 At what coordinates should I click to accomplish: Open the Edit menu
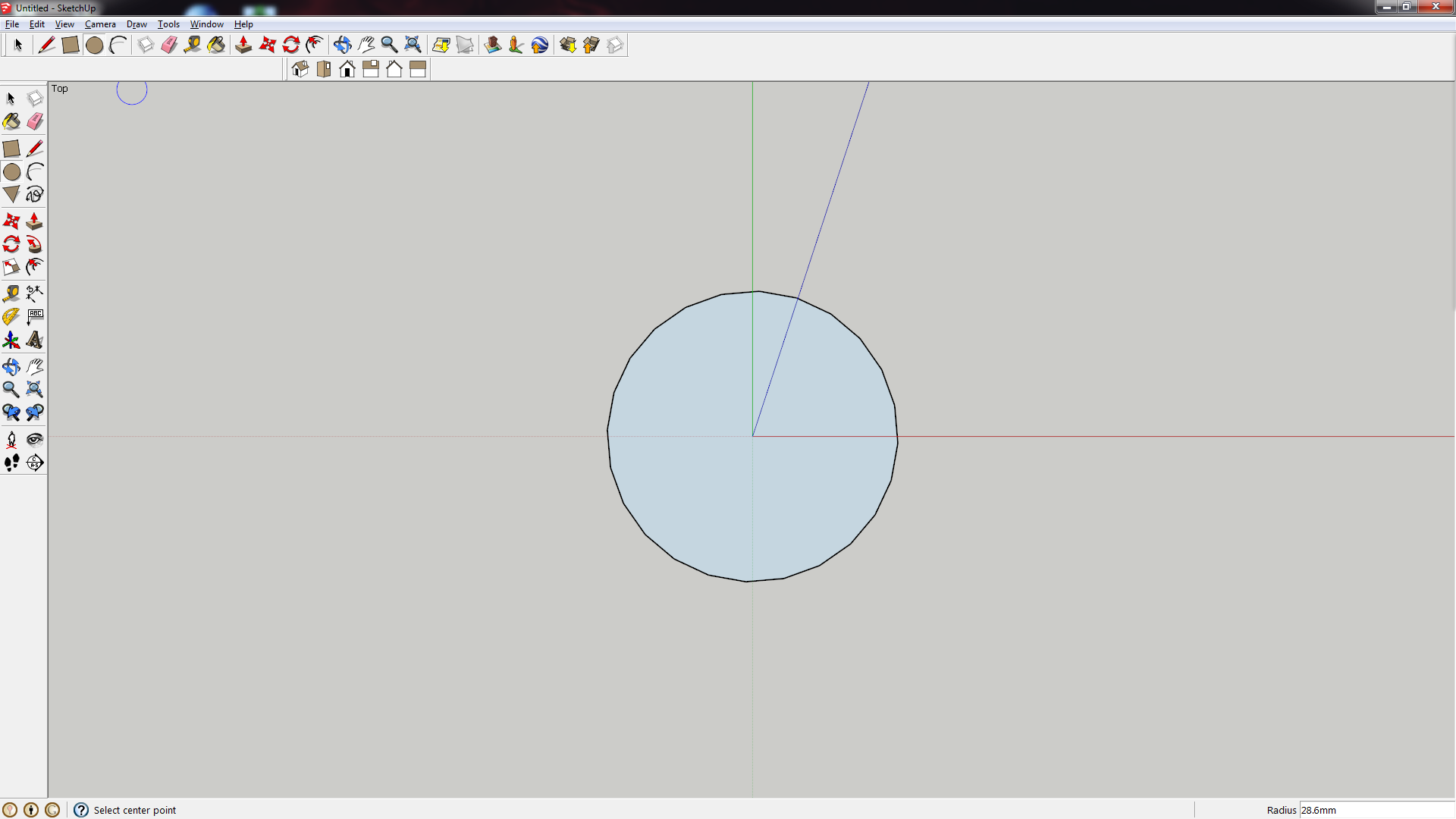pos(36,24)
